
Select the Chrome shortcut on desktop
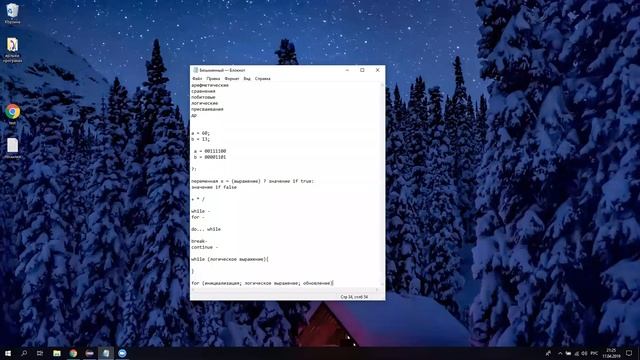12,113
